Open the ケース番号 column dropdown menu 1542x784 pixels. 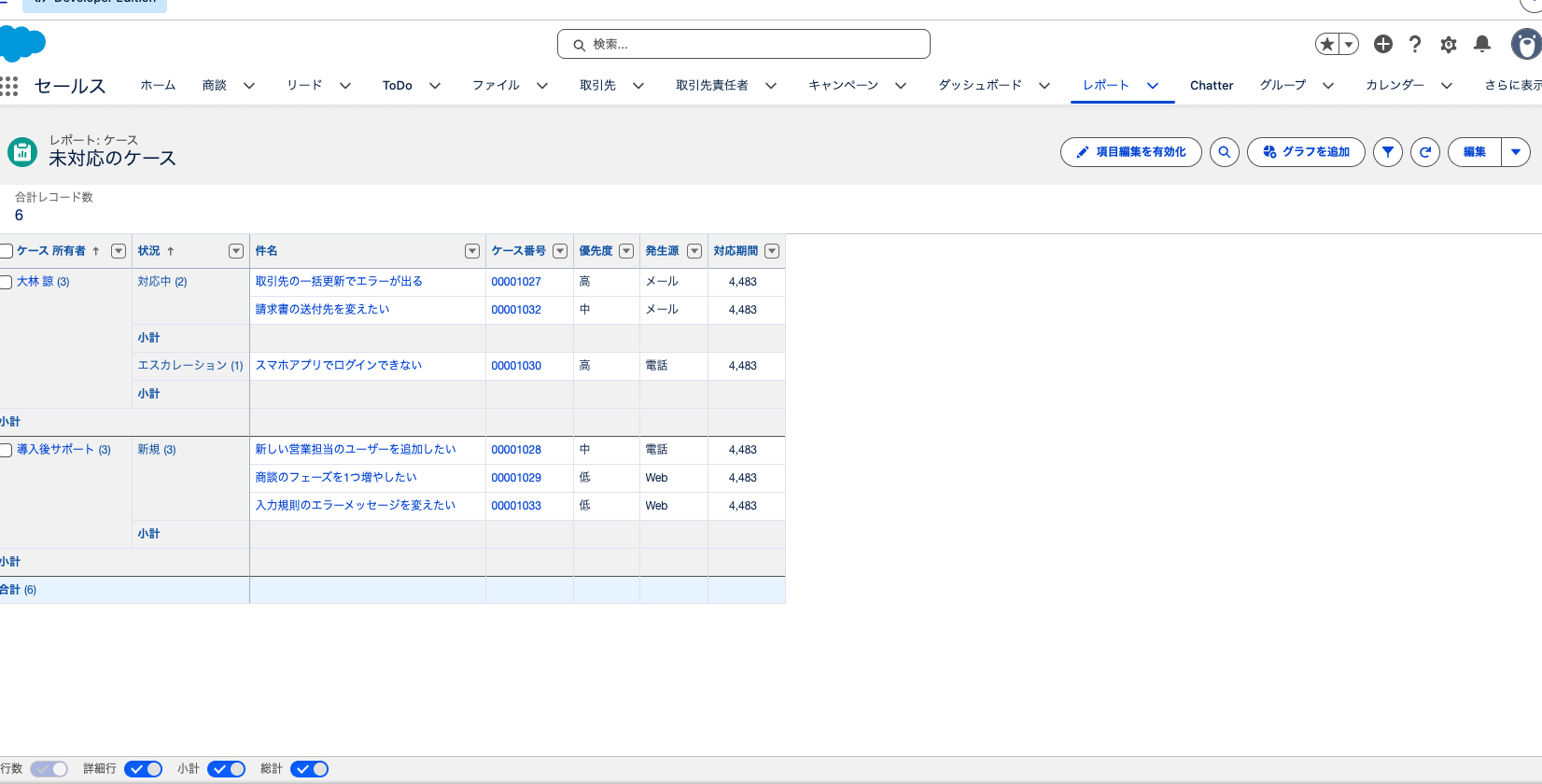click(560, 251)
